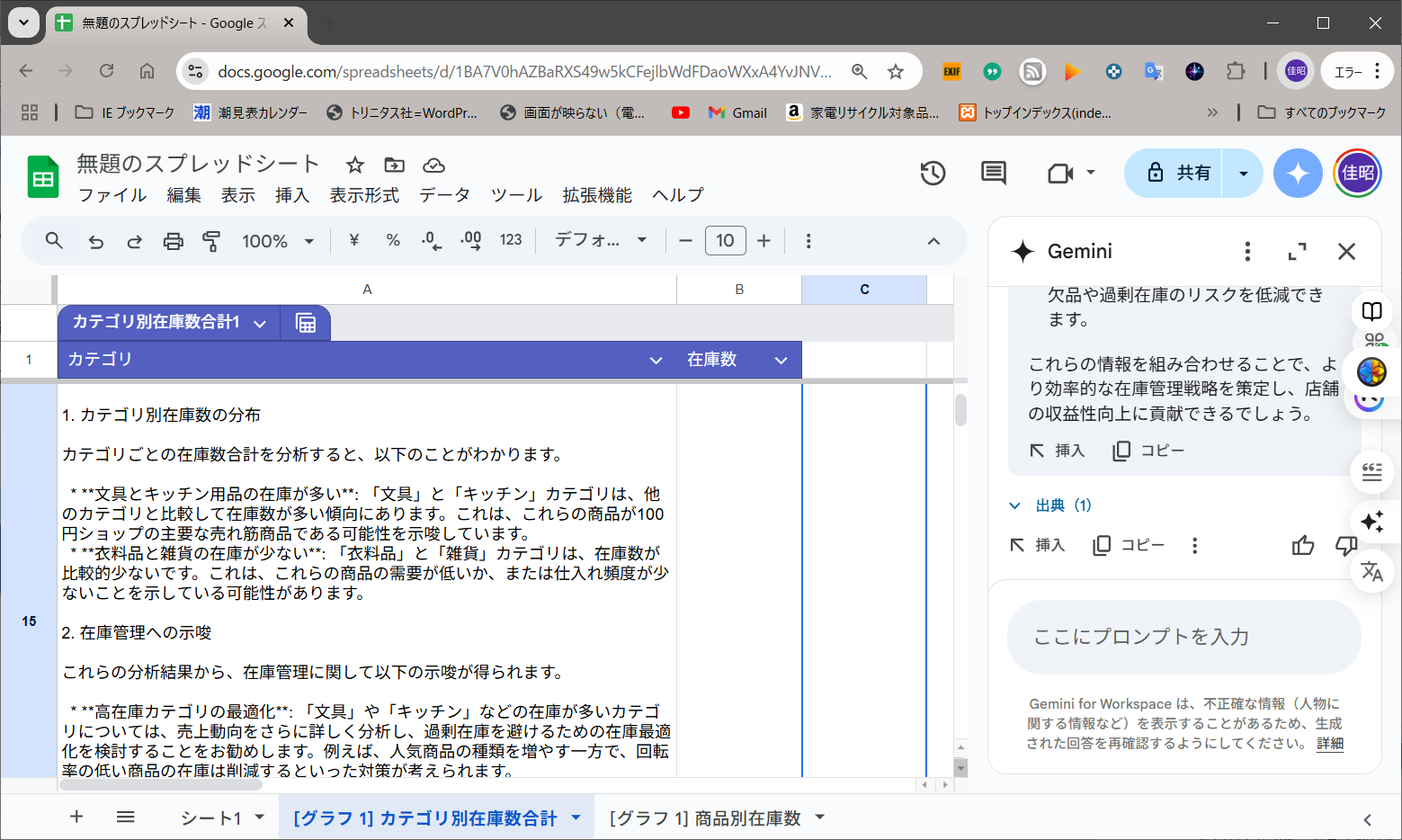Image resolution: width=1402 pixels, height=840 pixels.
Task: Open the 詳細 details link
Action: (1330, 744)
